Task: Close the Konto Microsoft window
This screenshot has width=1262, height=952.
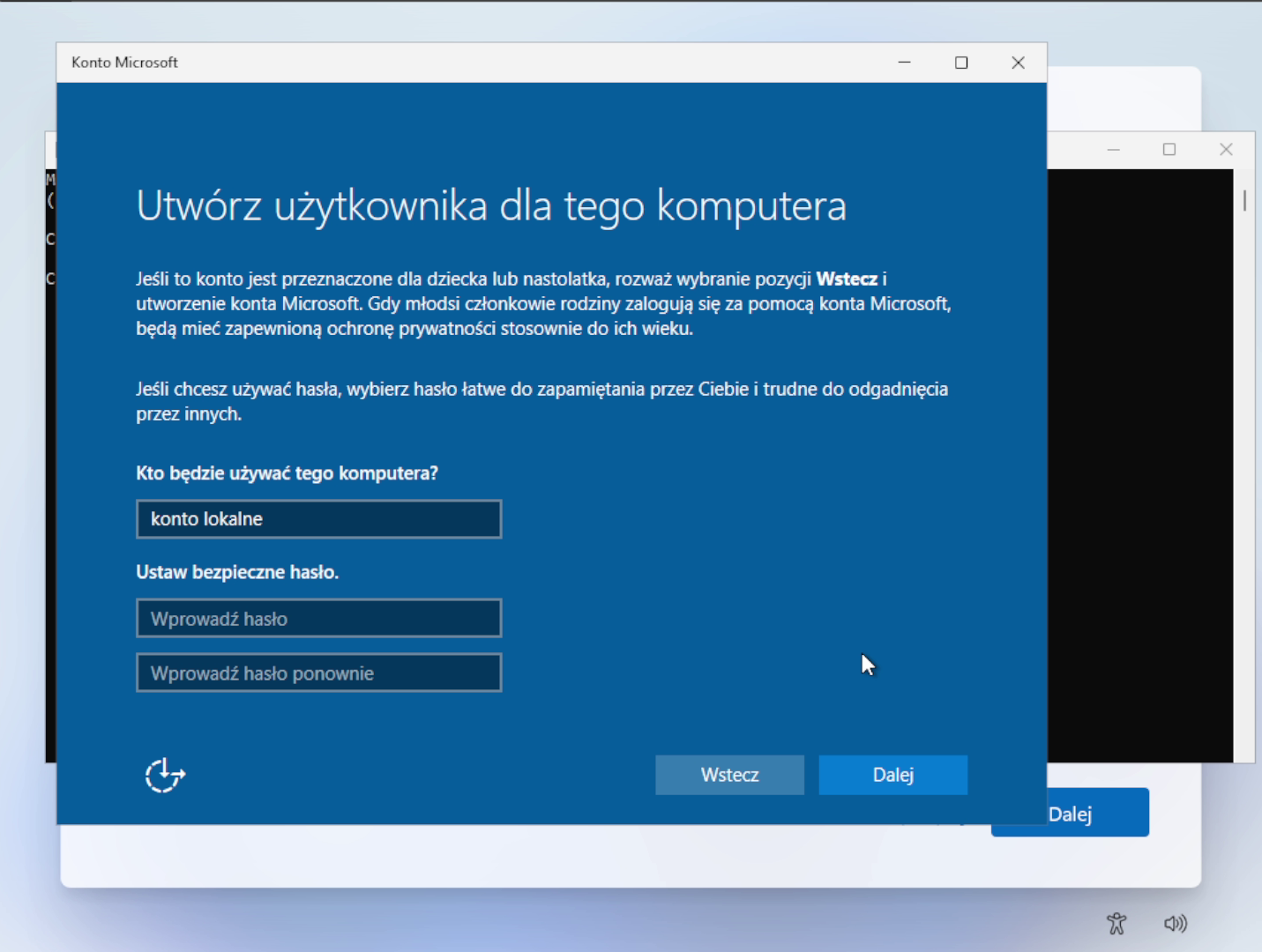Action: 1018,63
